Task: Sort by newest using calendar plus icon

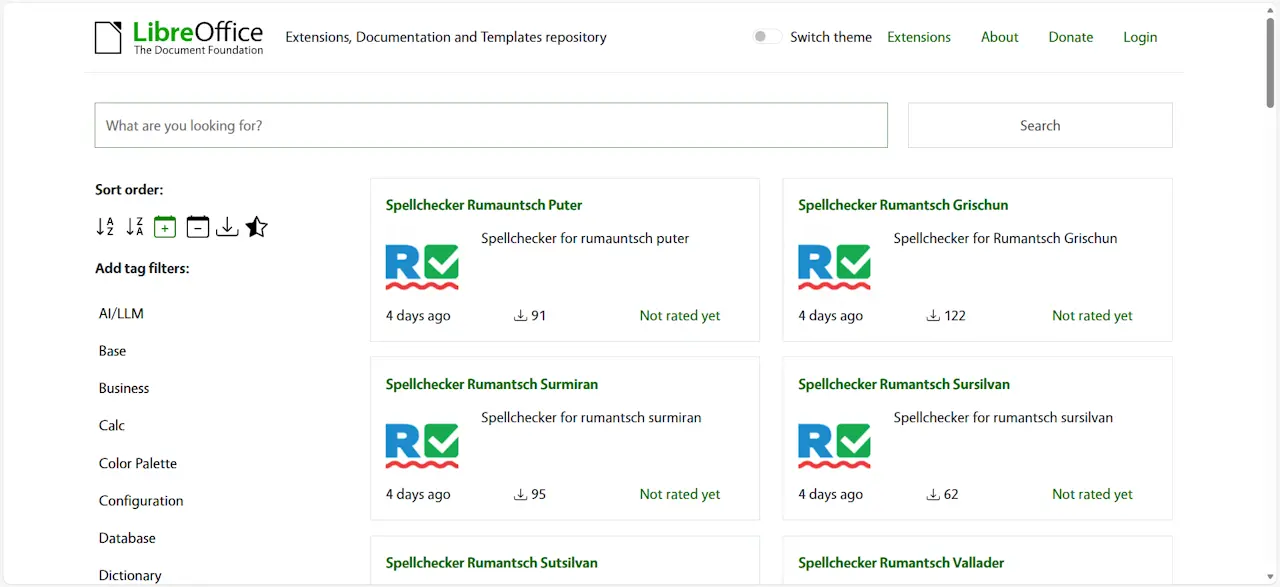Action: coord(165,227)
